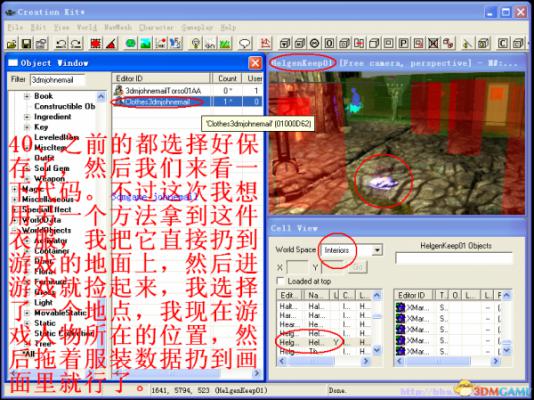Select the Hear... cell row in Cell View
Screen dimensions: 534x400
pyautogui.click(x=325, y=324)
